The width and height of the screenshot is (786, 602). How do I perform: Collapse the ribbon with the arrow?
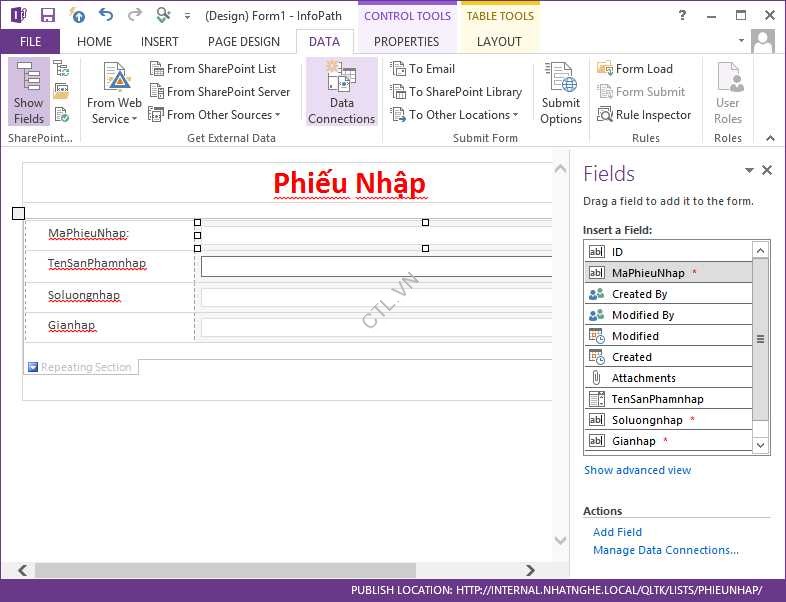click(770, 138)
